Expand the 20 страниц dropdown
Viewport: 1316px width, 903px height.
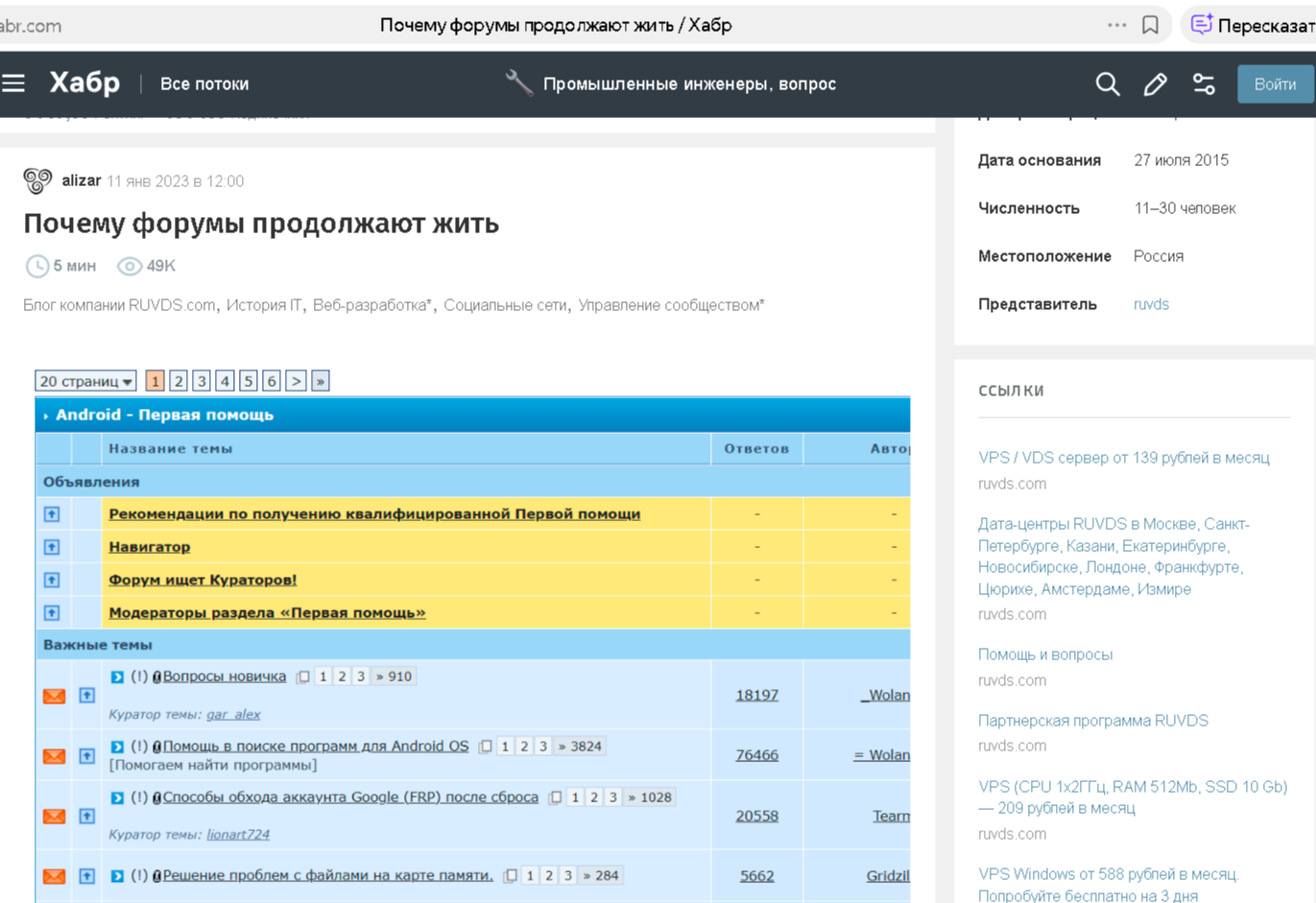[85, 381]
